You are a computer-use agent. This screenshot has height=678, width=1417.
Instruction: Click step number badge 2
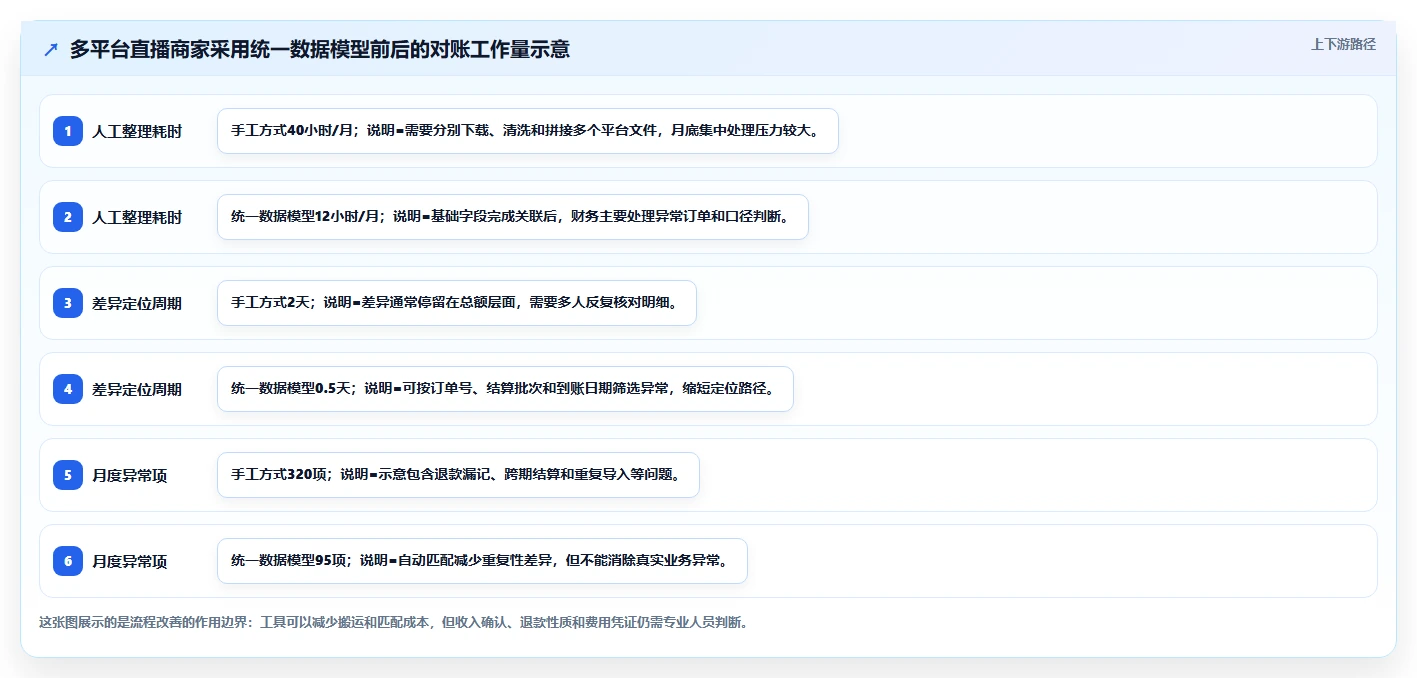[x=68, y=217]
